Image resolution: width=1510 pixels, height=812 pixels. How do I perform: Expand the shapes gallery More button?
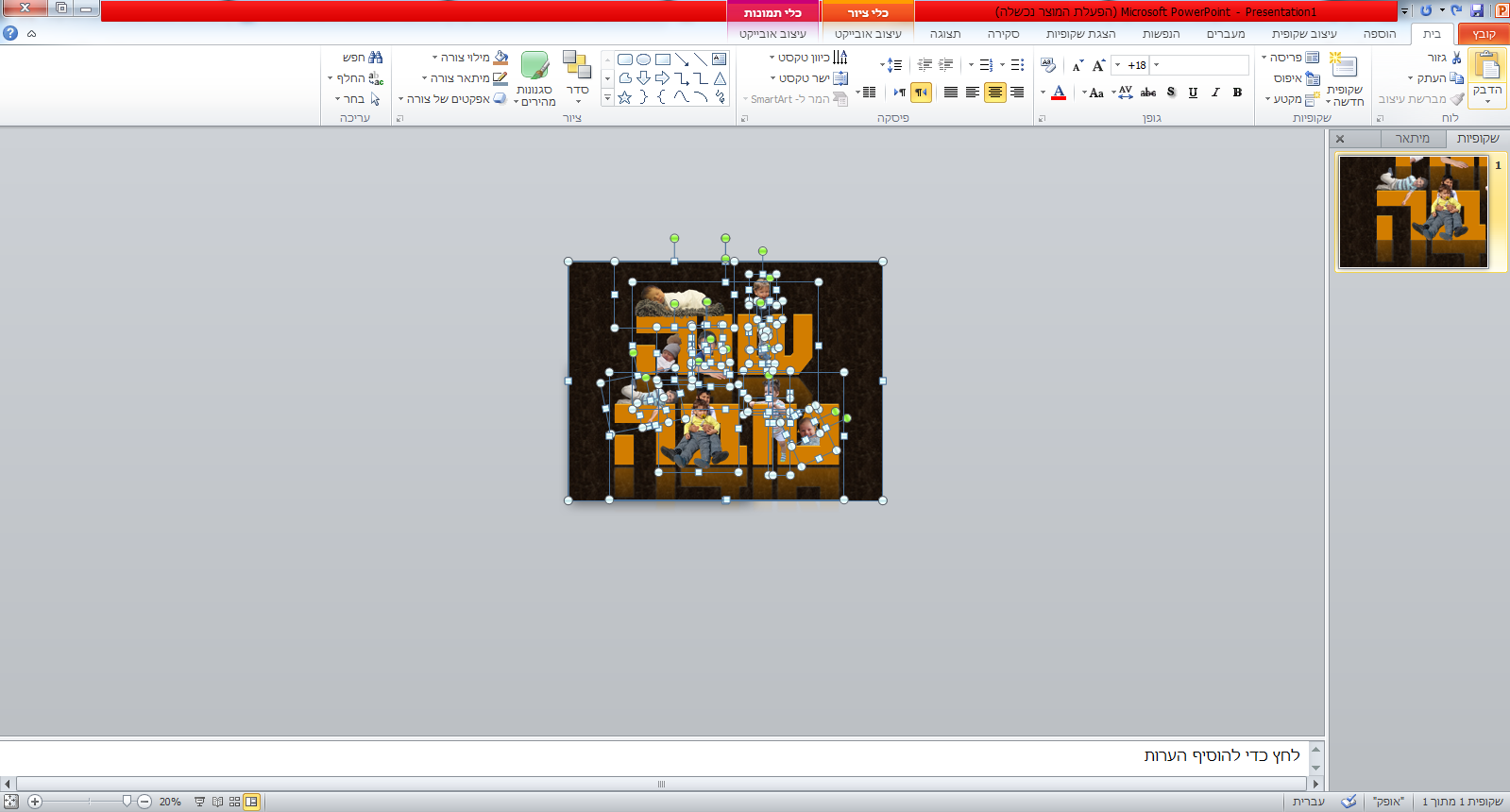click(607, 97)
